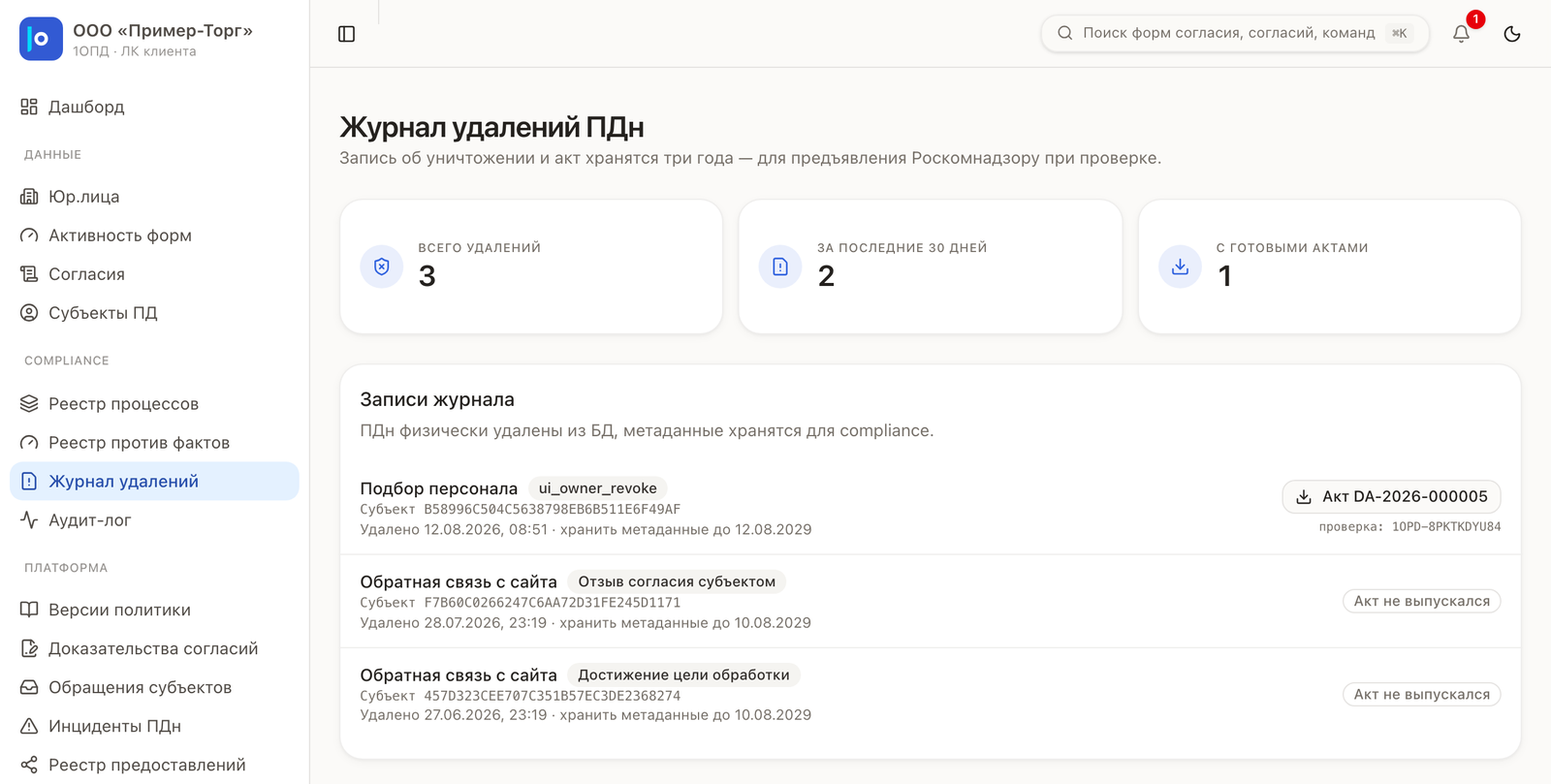This screenshot has height=784, width=1551.
Task: Click the company logo icon
Action: [x=41, y=39]
